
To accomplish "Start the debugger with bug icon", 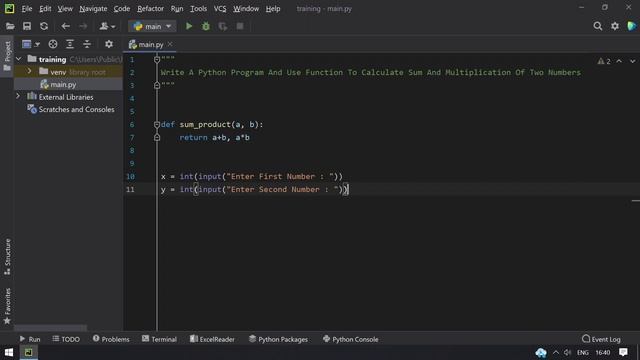I will point(206,26).
